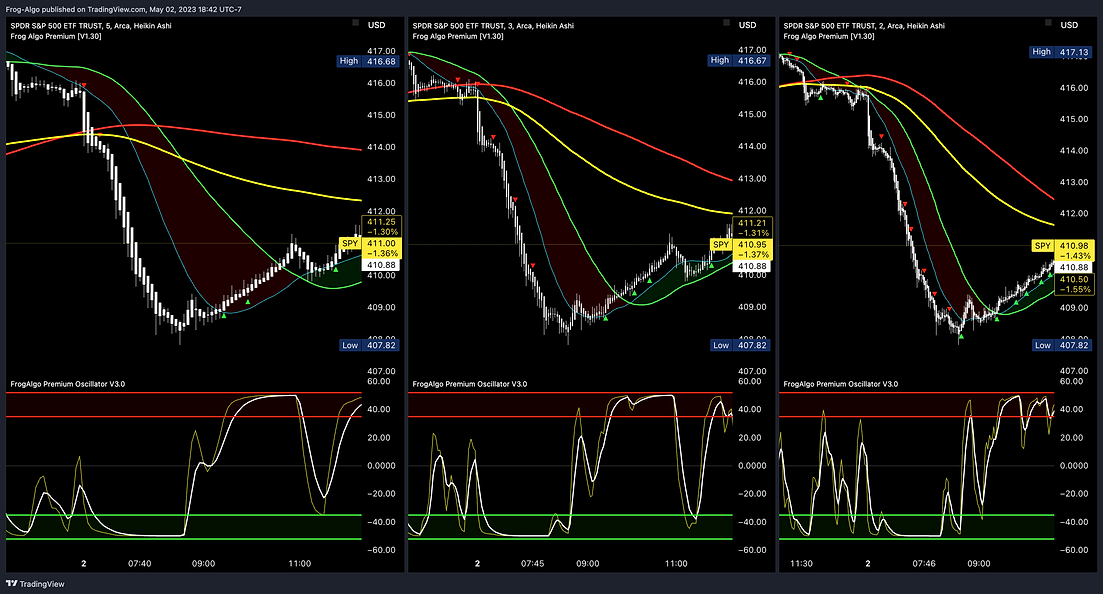Click the SPY 410.95 −1.37% yellow price tag
The image size is (1103, 594).
tap(741, 249)
